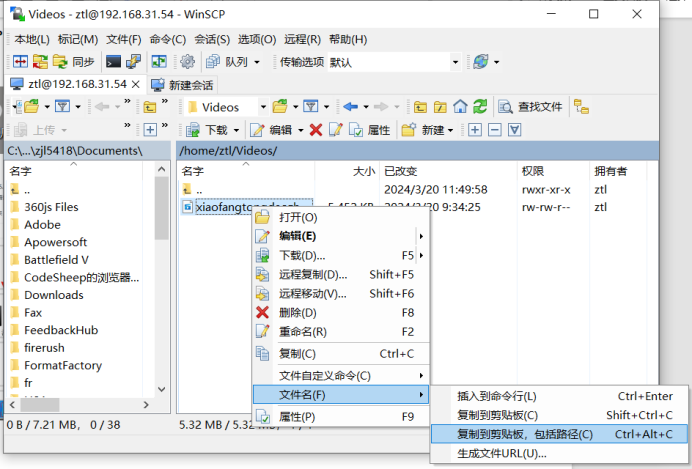692x469 pixels.
Task: Click the red delete X toolbar icon
Action: (x=316, y=130)
